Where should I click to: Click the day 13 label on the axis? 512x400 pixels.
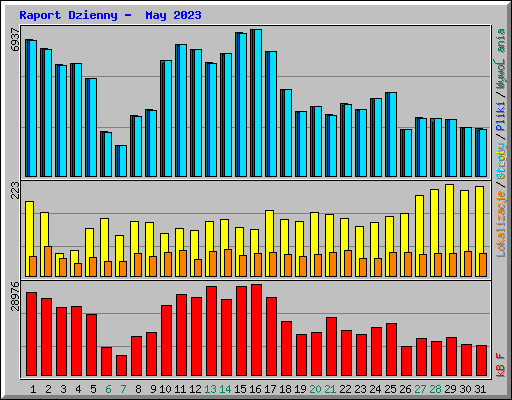click(210, 389)
